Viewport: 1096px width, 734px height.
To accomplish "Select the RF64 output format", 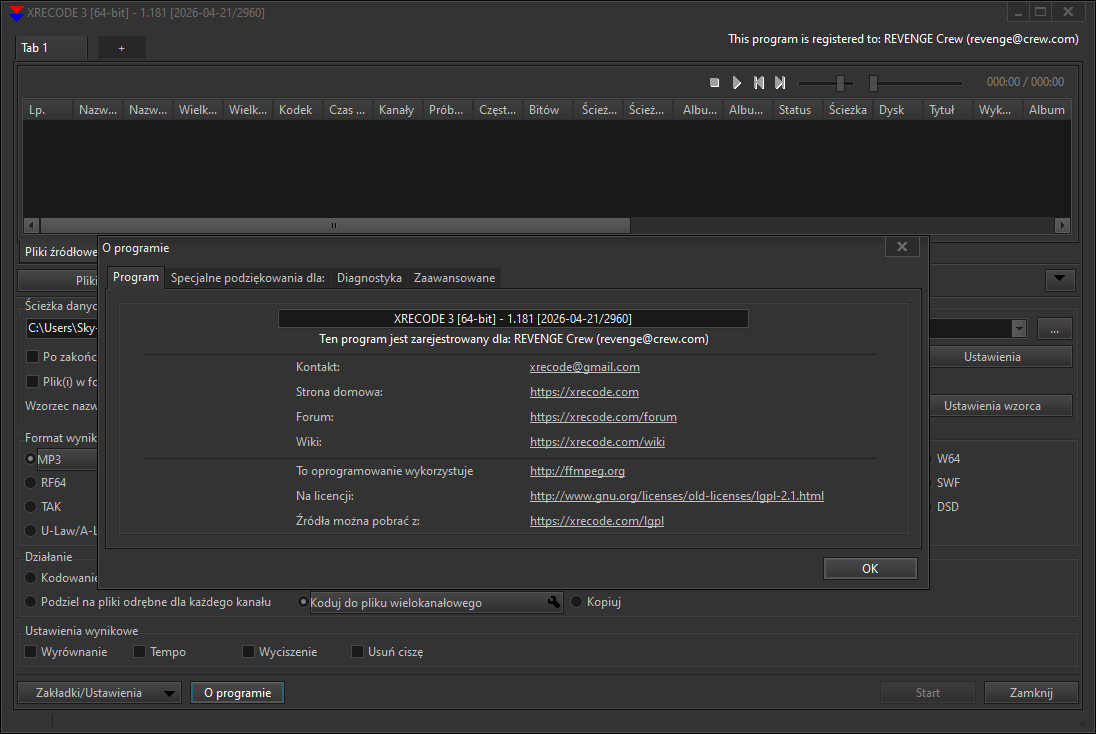I will (x=30, y=483).
